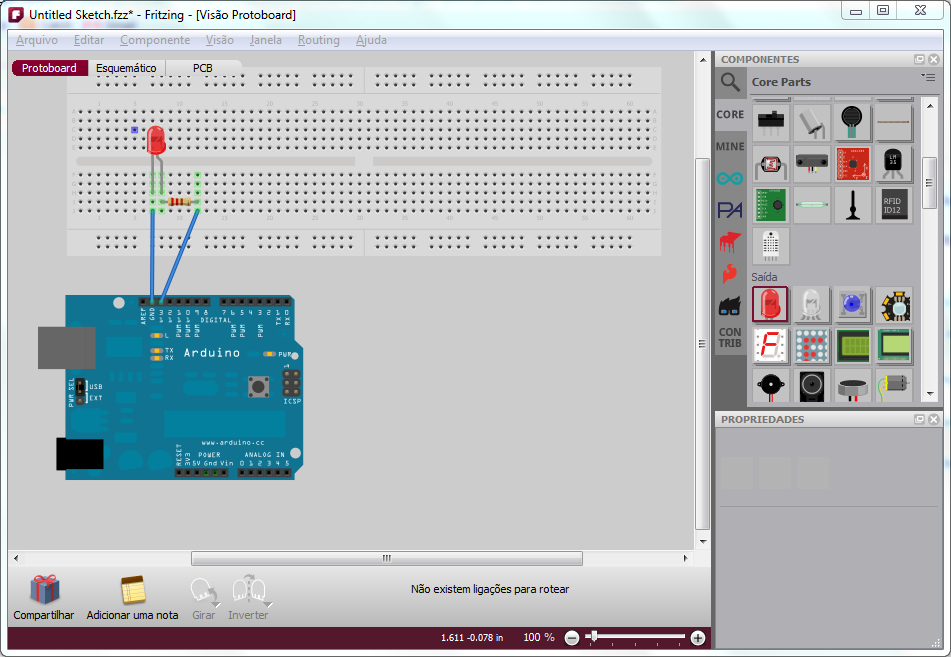Image resolution: width=951 pixels, height=657 pixels.
Task: Open the Ajuda menu
Action: pos(371,40)
